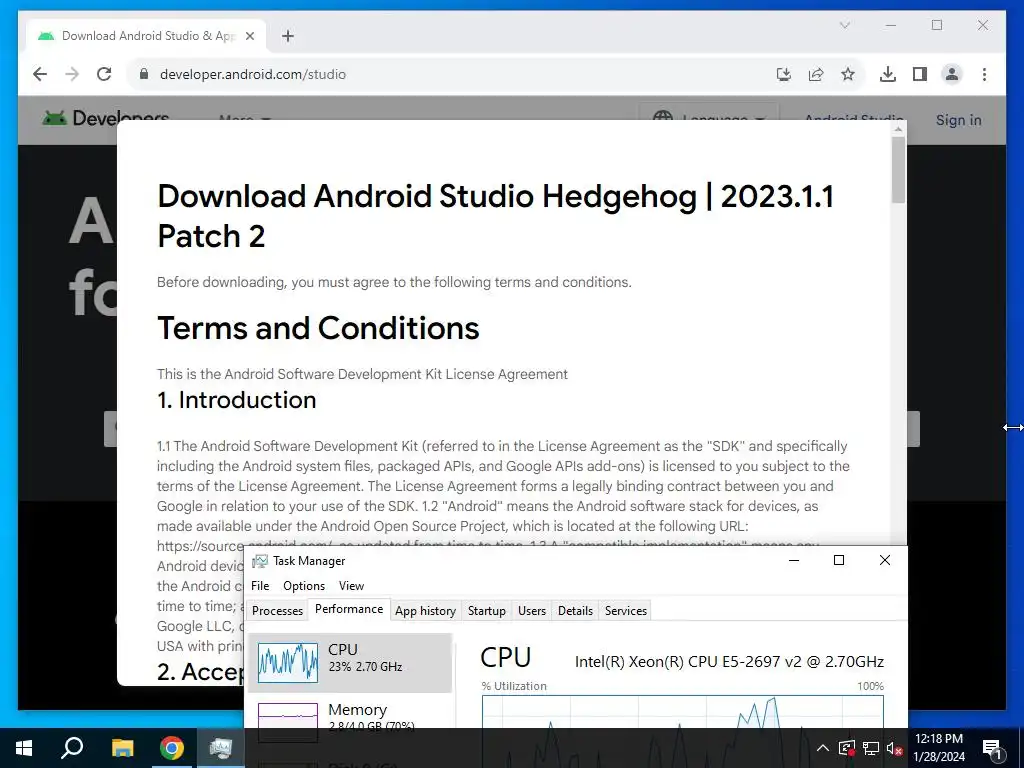Open Task Manager File menu

[260, 586]
